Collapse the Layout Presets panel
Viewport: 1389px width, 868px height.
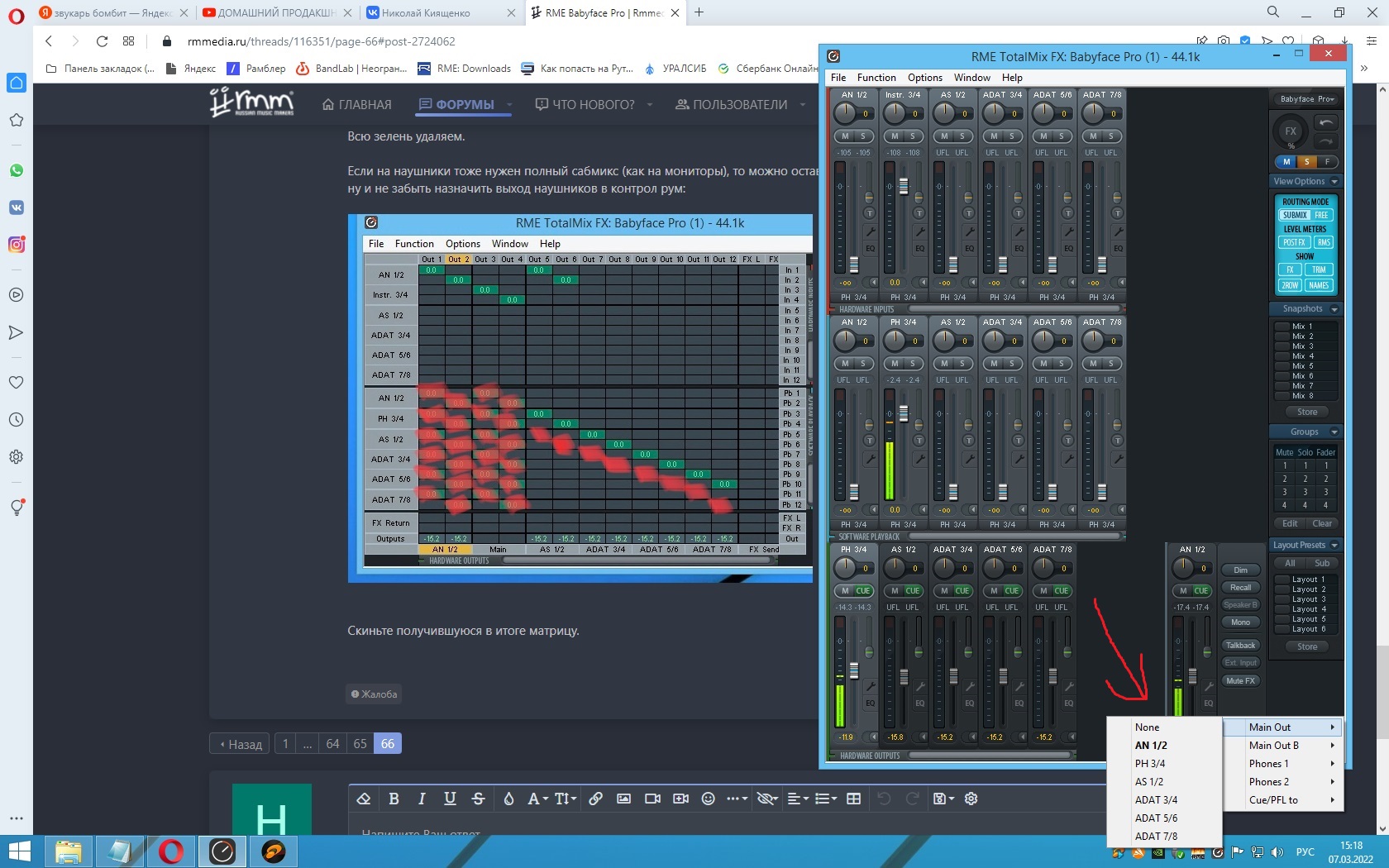tap(1334, 546)
